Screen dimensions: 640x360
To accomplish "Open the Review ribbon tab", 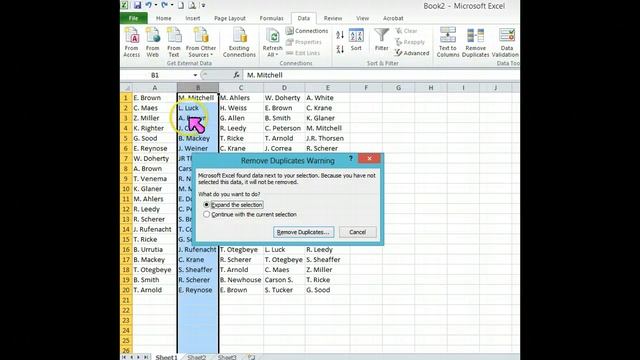I will [333, 18].
